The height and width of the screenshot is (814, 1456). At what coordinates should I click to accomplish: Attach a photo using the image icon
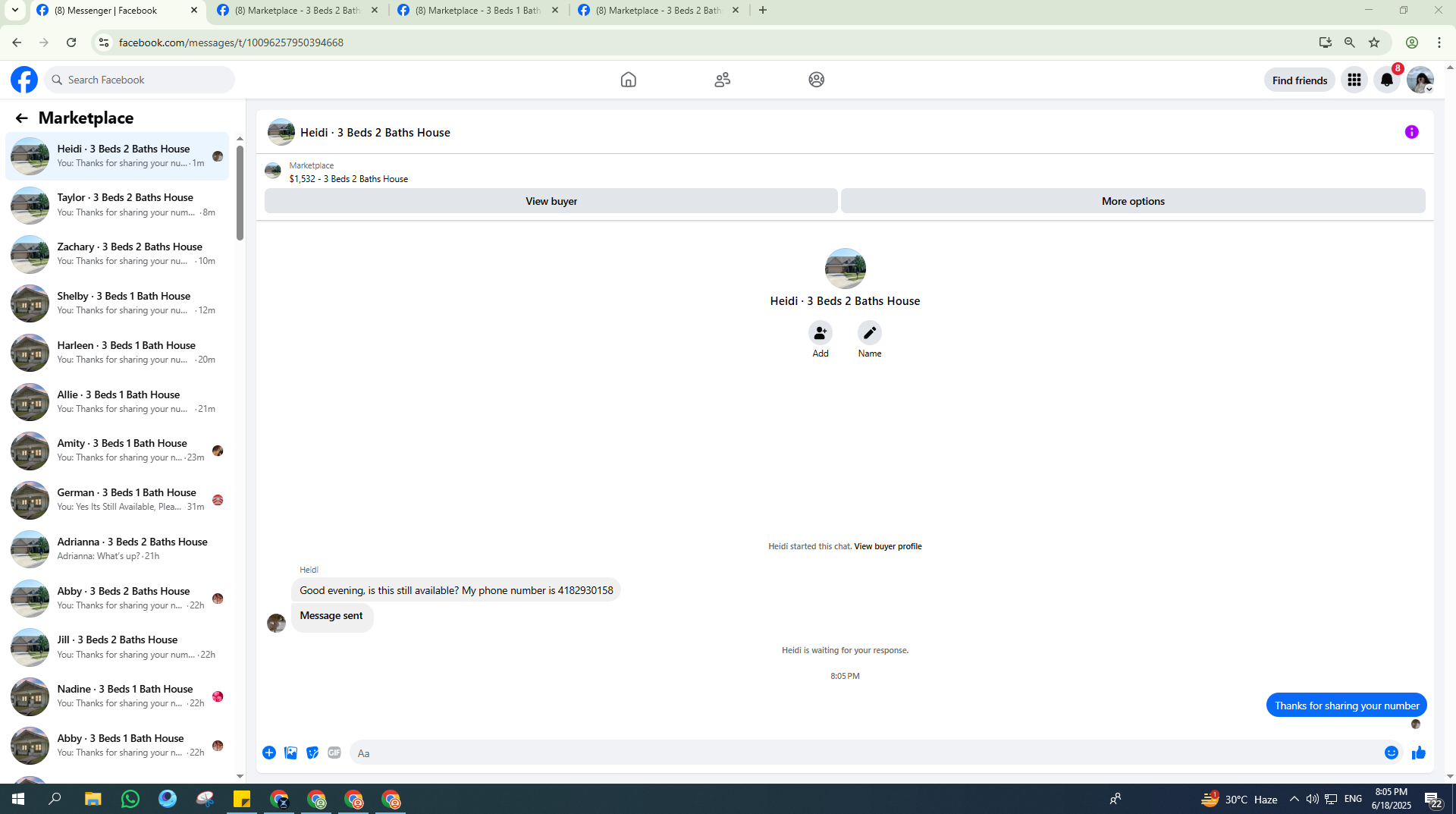[290, 753]
